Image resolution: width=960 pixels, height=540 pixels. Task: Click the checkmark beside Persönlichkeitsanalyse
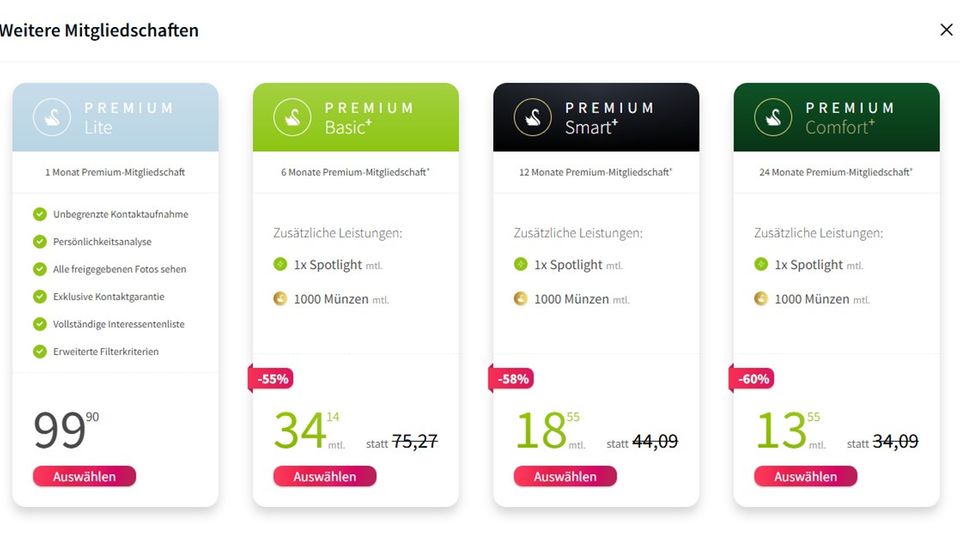point(40,242)
